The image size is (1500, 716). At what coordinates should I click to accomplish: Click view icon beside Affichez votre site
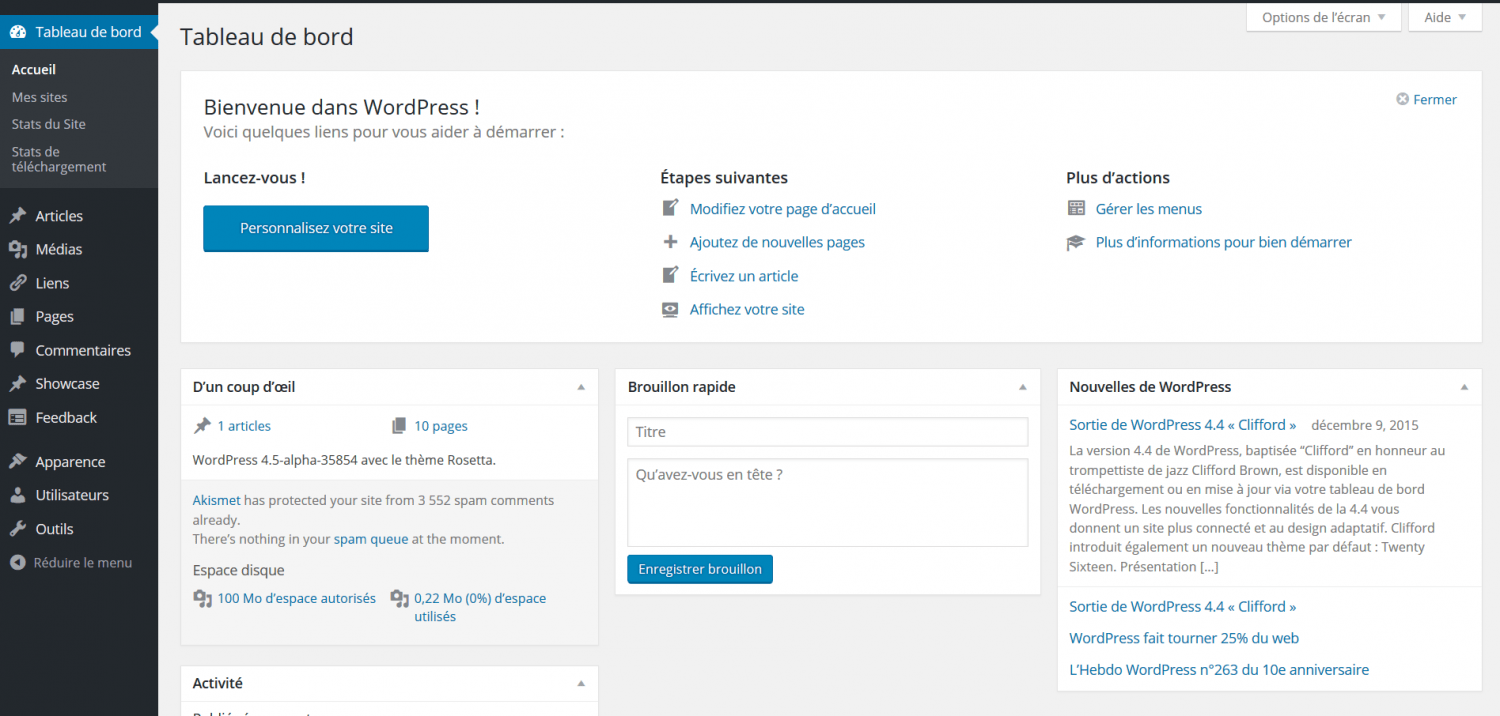pos(670,310)
